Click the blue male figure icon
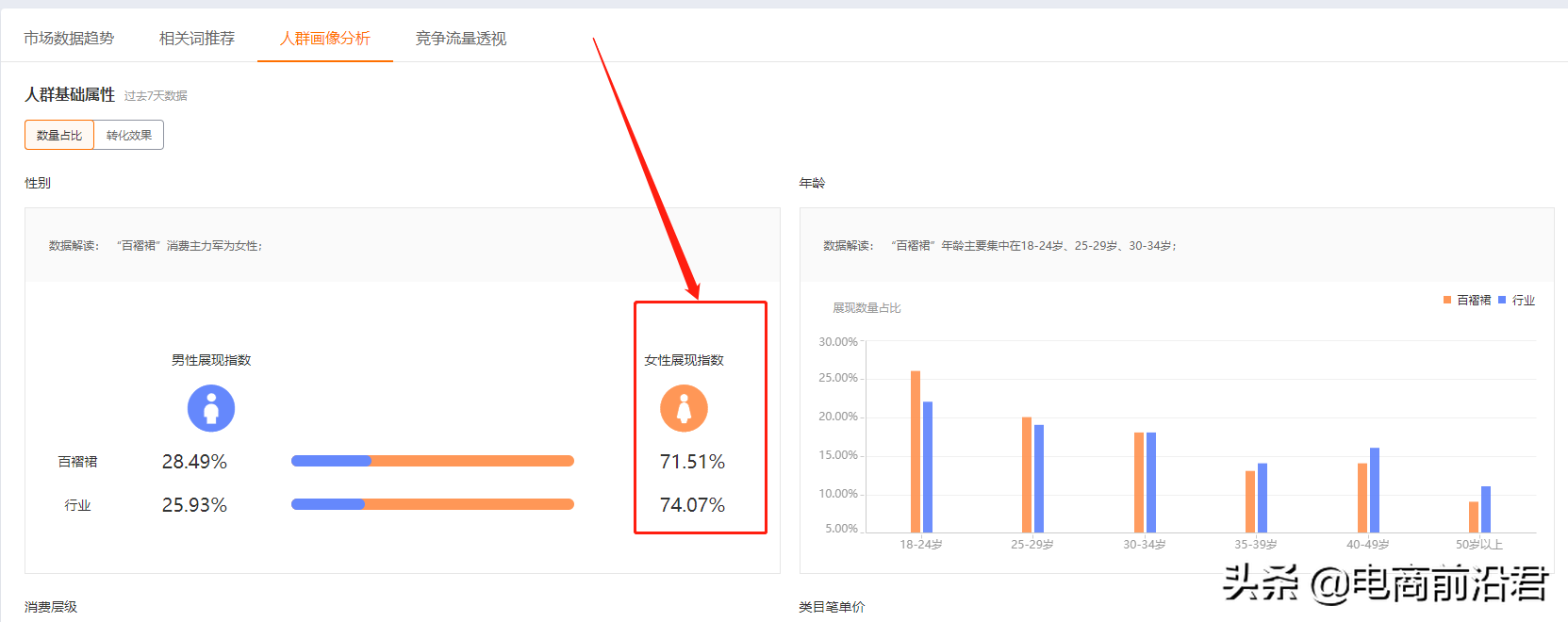The height and width of the screenshot is (622, 1568). tap(211, 408)
